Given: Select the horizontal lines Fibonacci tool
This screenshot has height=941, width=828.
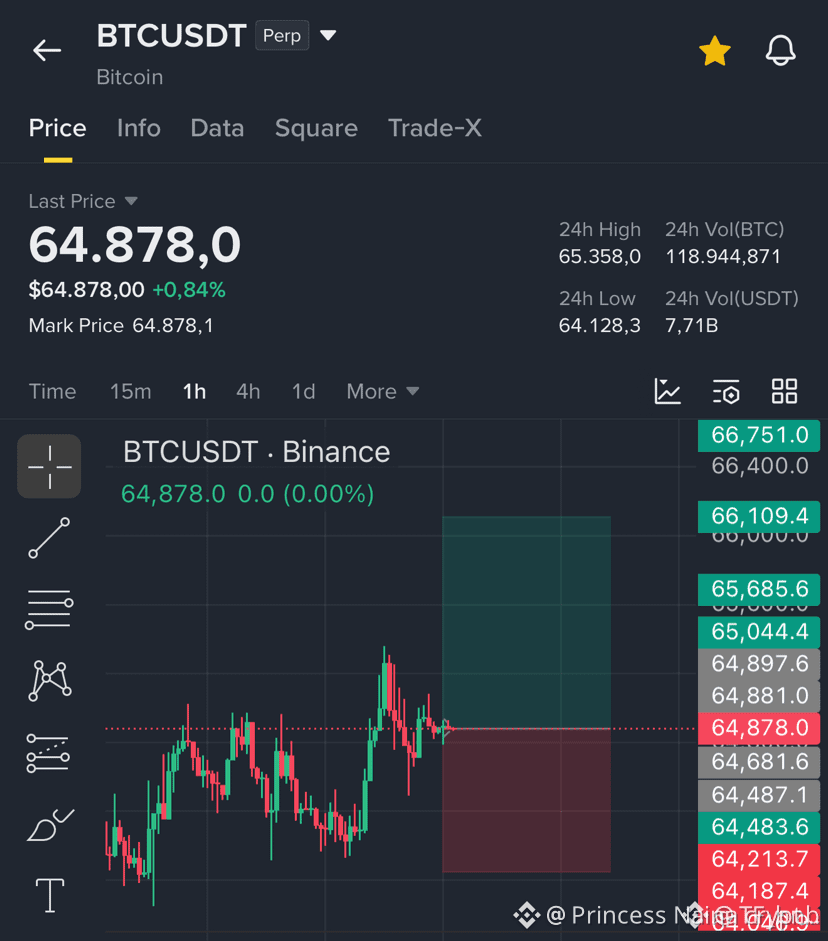Looking at the screenshot, I should (49, 609).
